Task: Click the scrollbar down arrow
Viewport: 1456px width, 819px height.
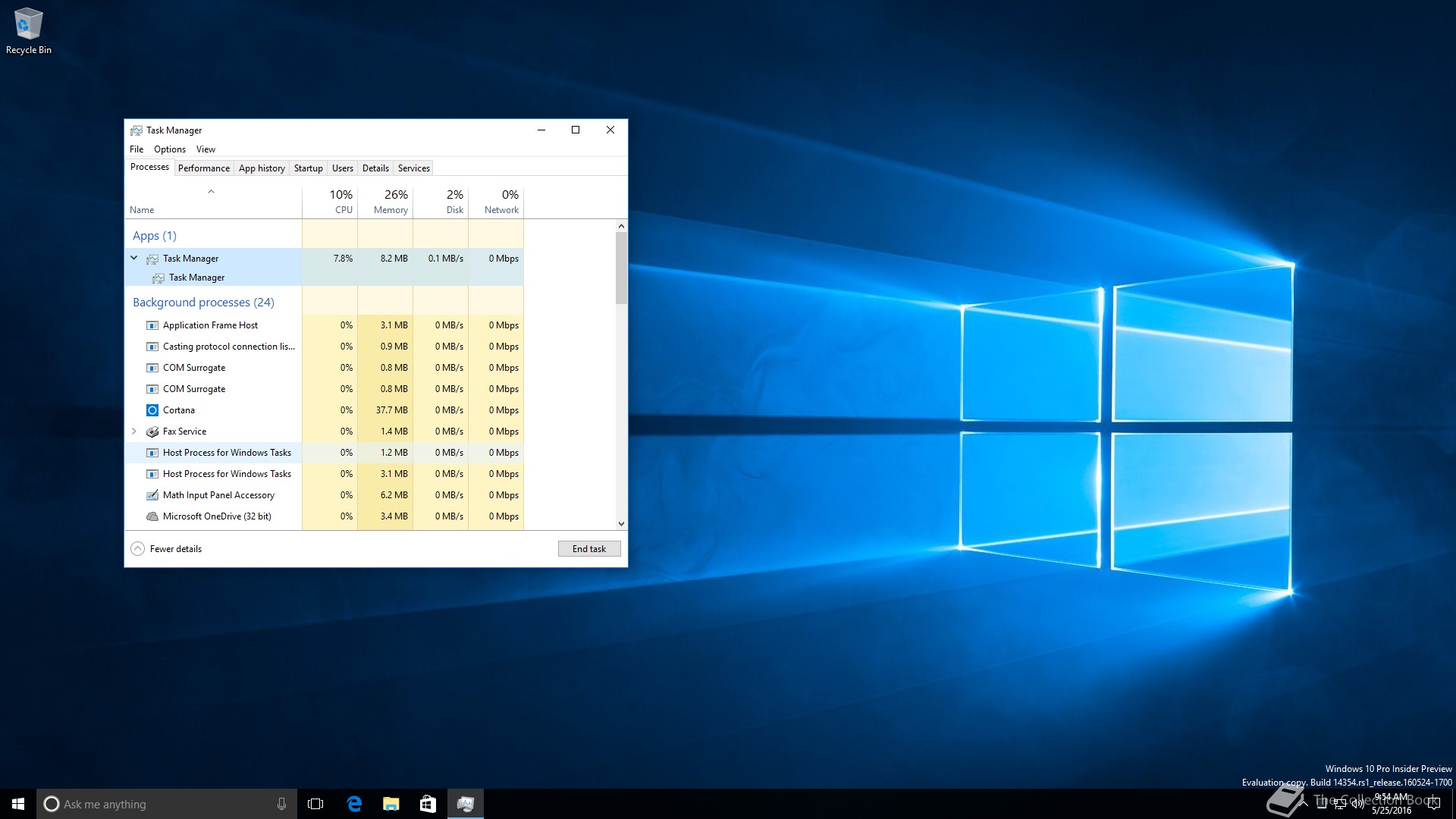Action: pyautogui.click(x=621, y=524)
